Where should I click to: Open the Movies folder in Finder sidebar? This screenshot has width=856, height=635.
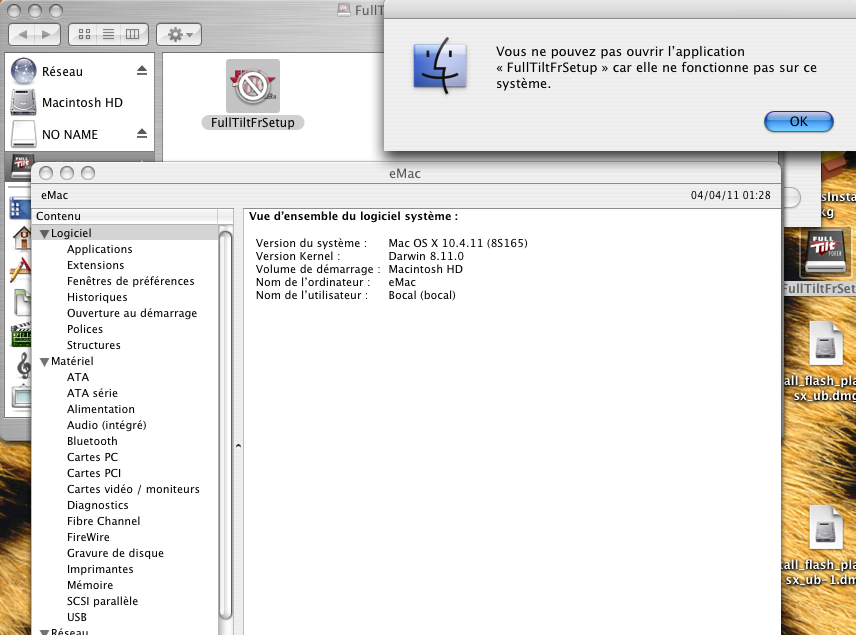pos(21,334)
